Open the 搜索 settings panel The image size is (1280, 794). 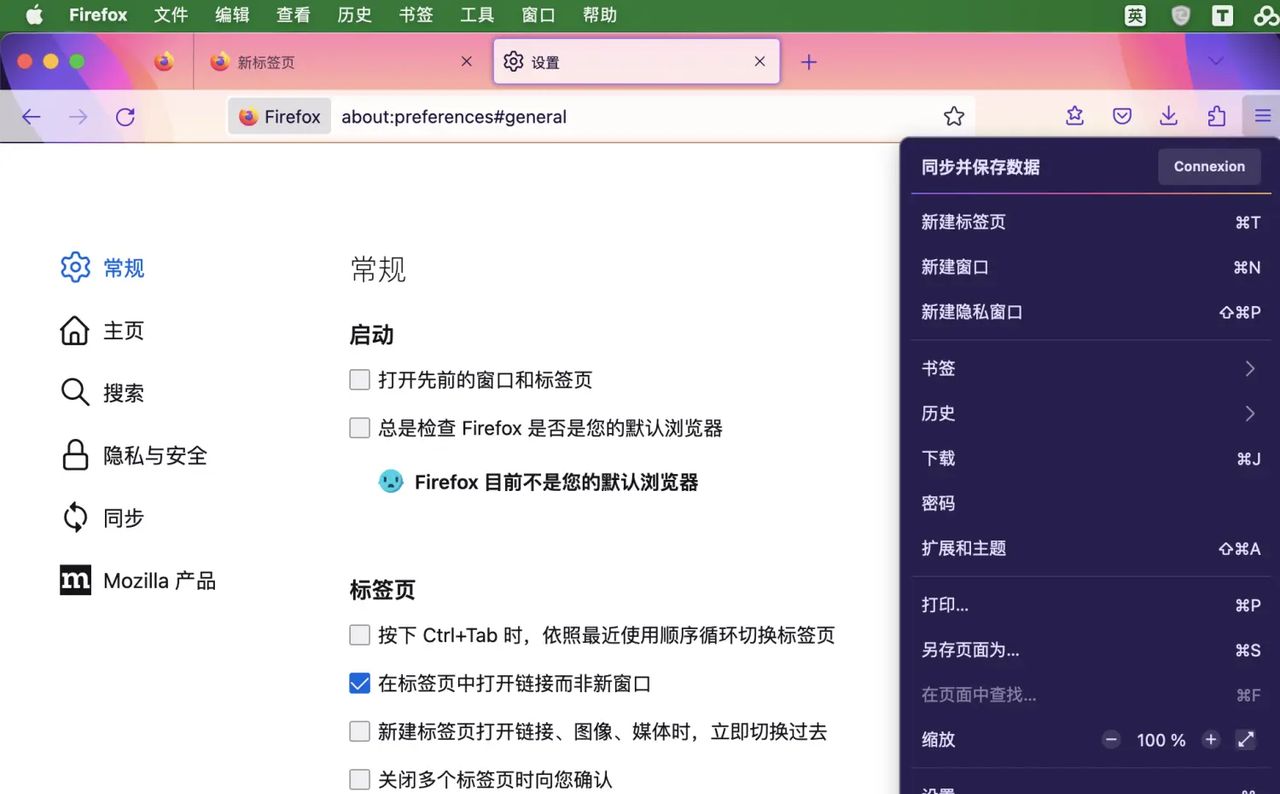coord(122,393)
